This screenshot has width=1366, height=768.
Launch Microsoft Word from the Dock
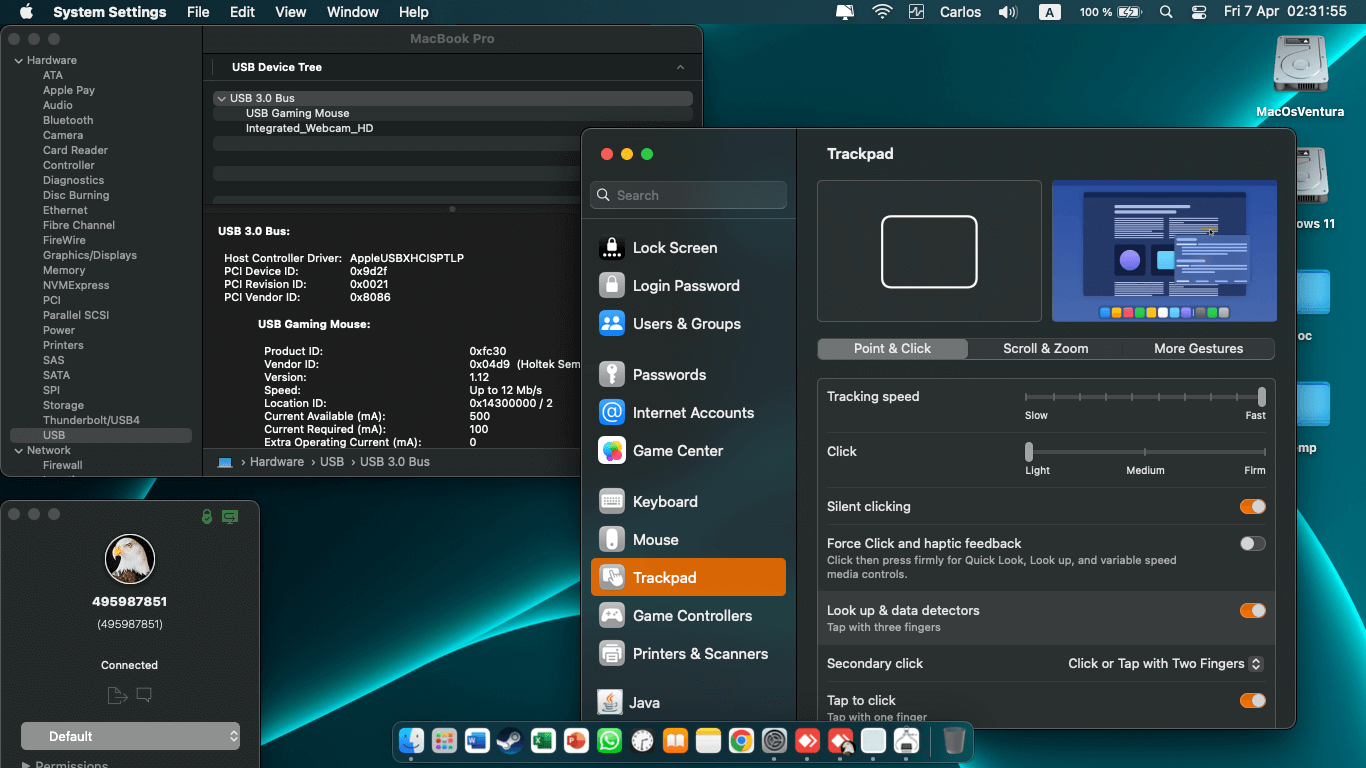[477, 741]
